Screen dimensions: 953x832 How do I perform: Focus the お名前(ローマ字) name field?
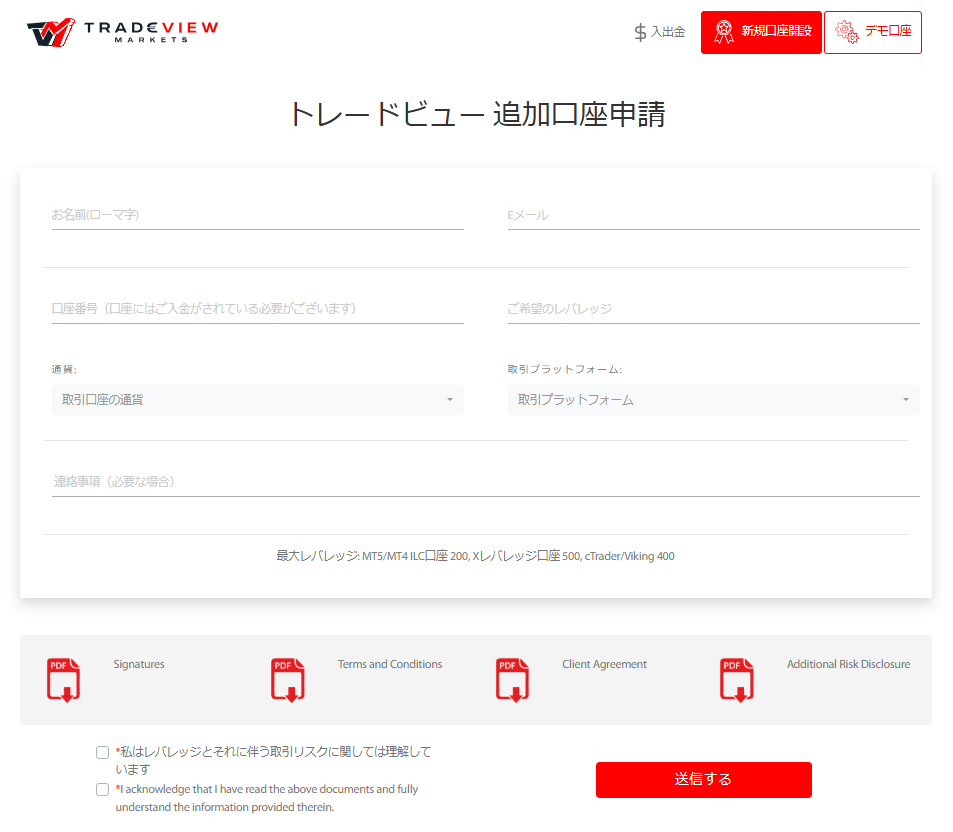click(x=257, y=215)
